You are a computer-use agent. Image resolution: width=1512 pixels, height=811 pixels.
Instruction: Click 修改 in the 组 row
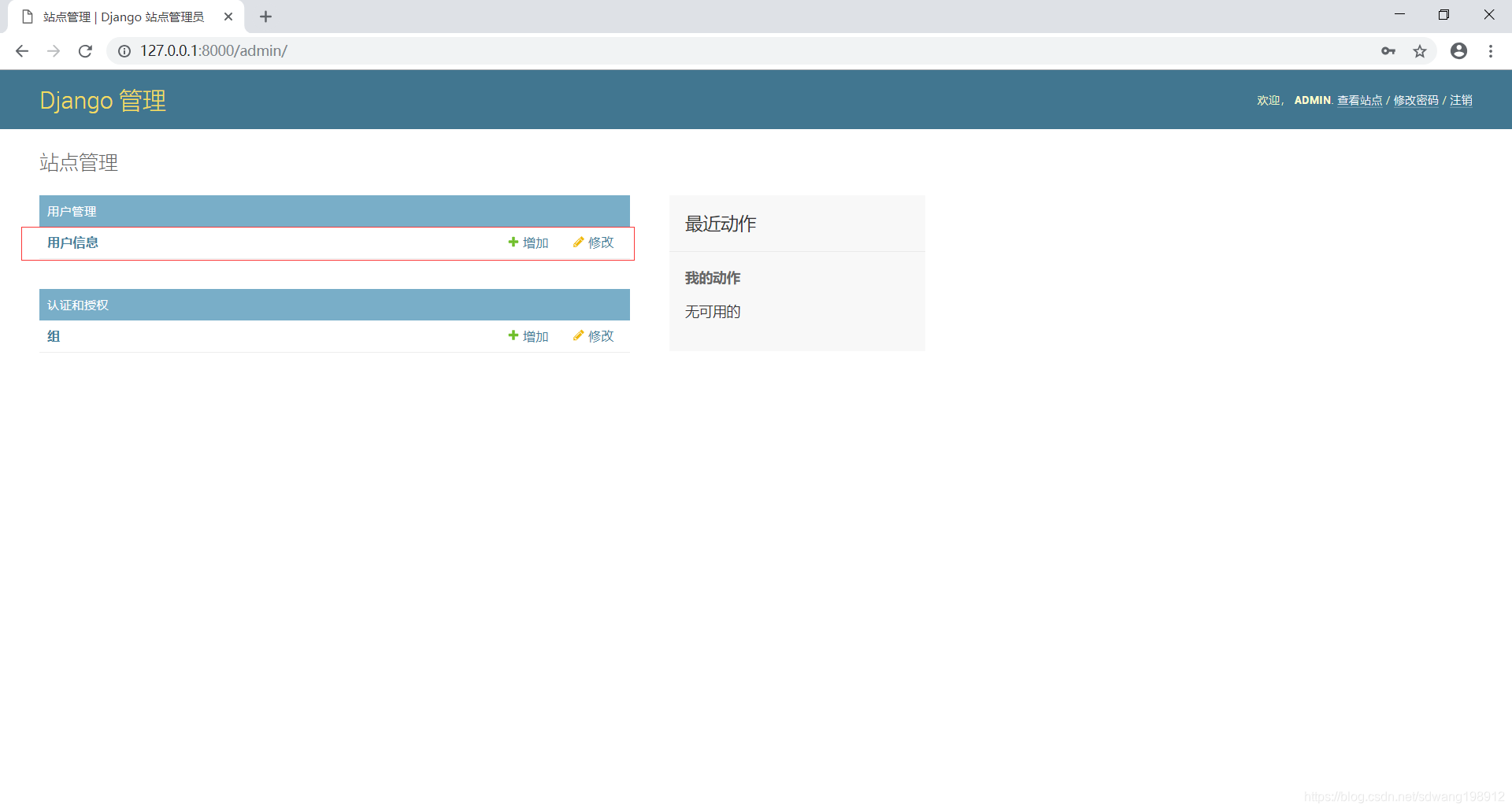[594, 336]
